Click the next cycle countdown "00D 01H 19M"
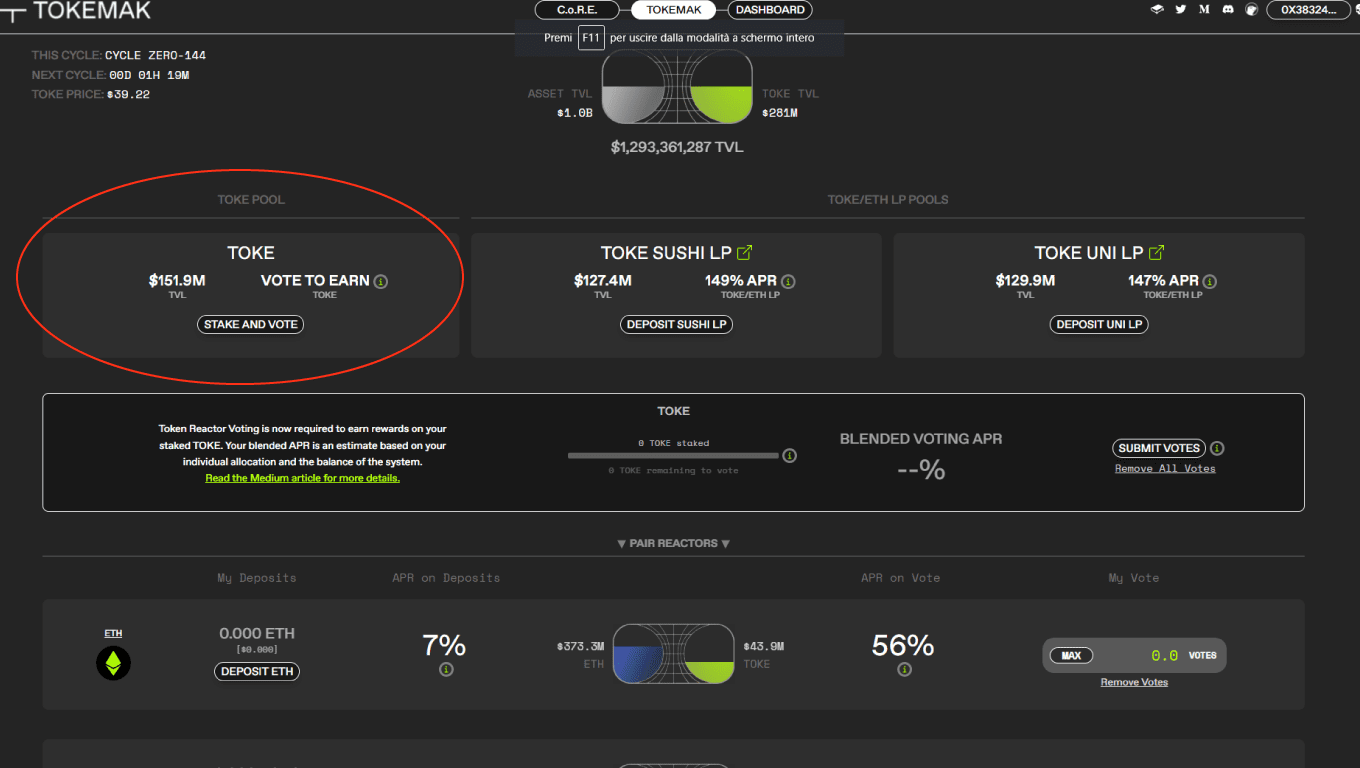The width and height of the screenshot is (1360, 768). coord(149,75)
